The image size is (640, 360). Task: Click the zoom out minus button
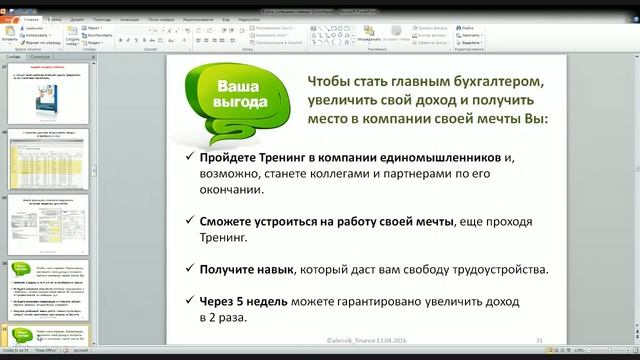click(589, 350)
